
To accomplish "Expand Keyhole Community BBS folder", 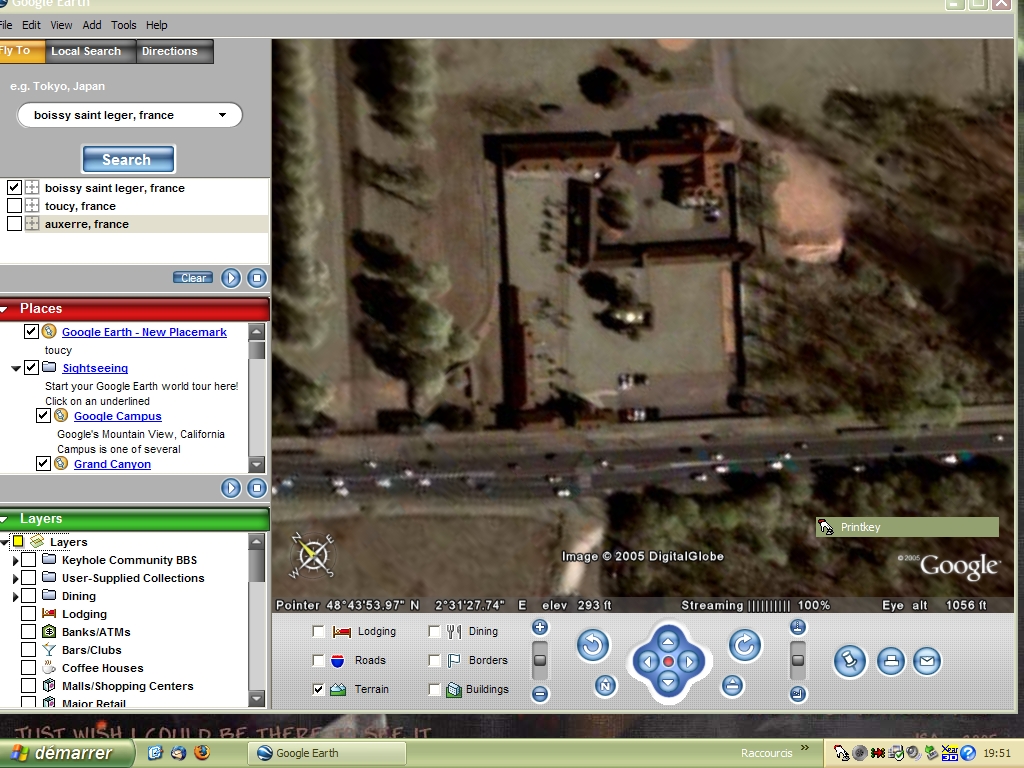I will pyautogui.click(x=16, y=560).
